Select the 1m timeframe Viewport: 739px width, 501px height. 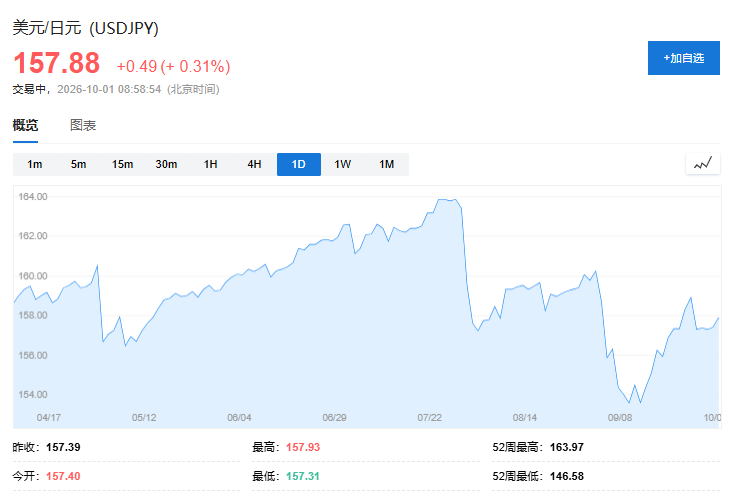point(35,164)
